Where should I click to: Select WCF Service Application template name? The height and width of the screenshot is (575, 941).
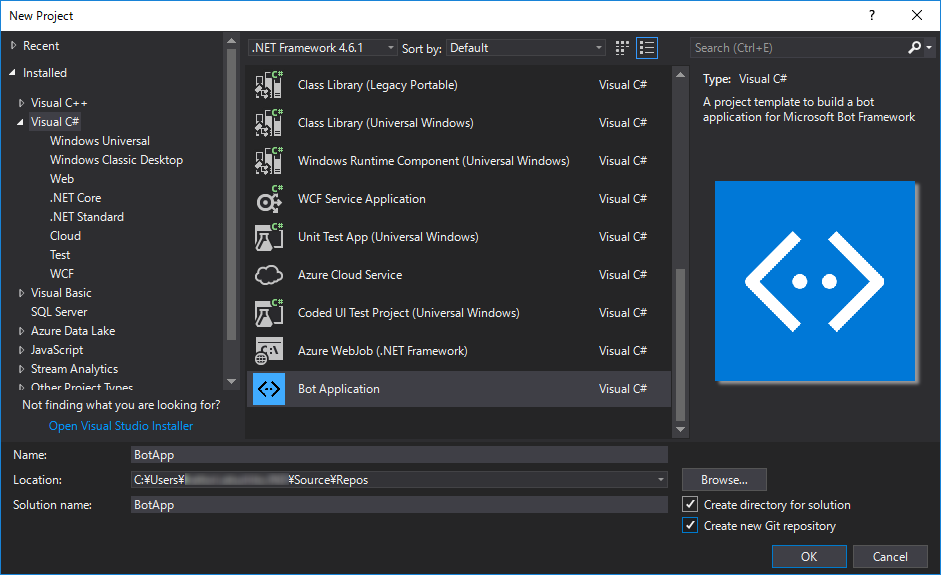(x=362, y=199)
